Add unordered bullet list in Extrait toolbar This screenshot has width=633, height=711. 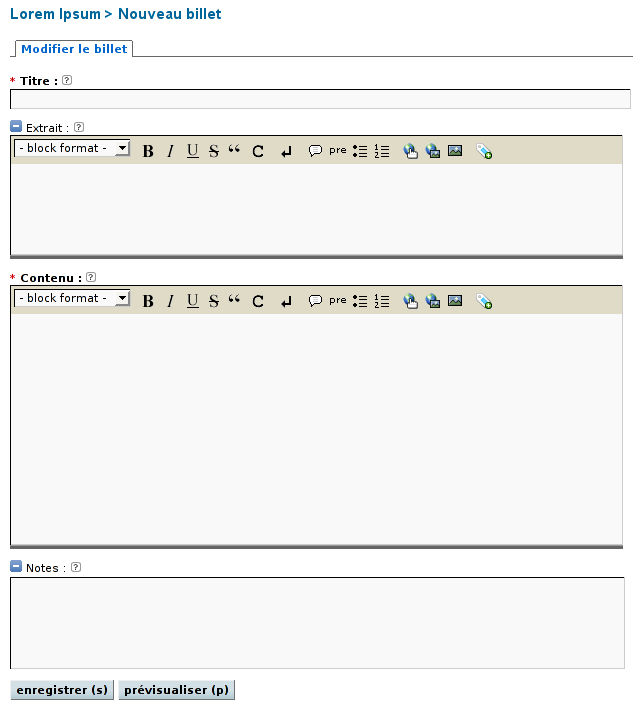click(x=360, y=151)
